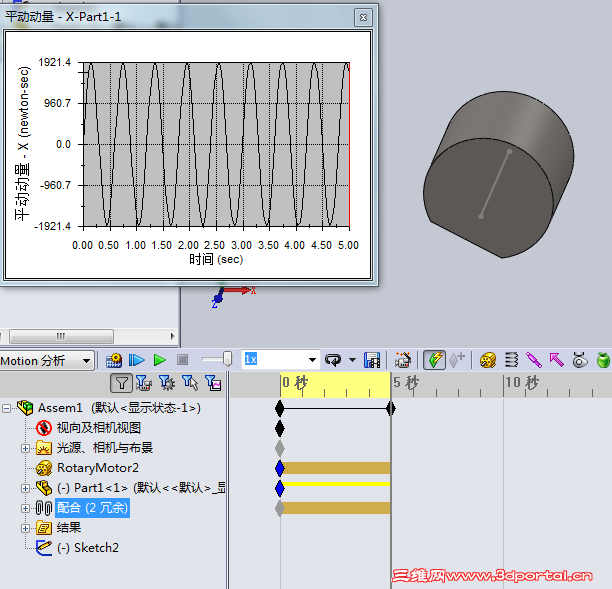Add a Motor from the toolbar

488,360
